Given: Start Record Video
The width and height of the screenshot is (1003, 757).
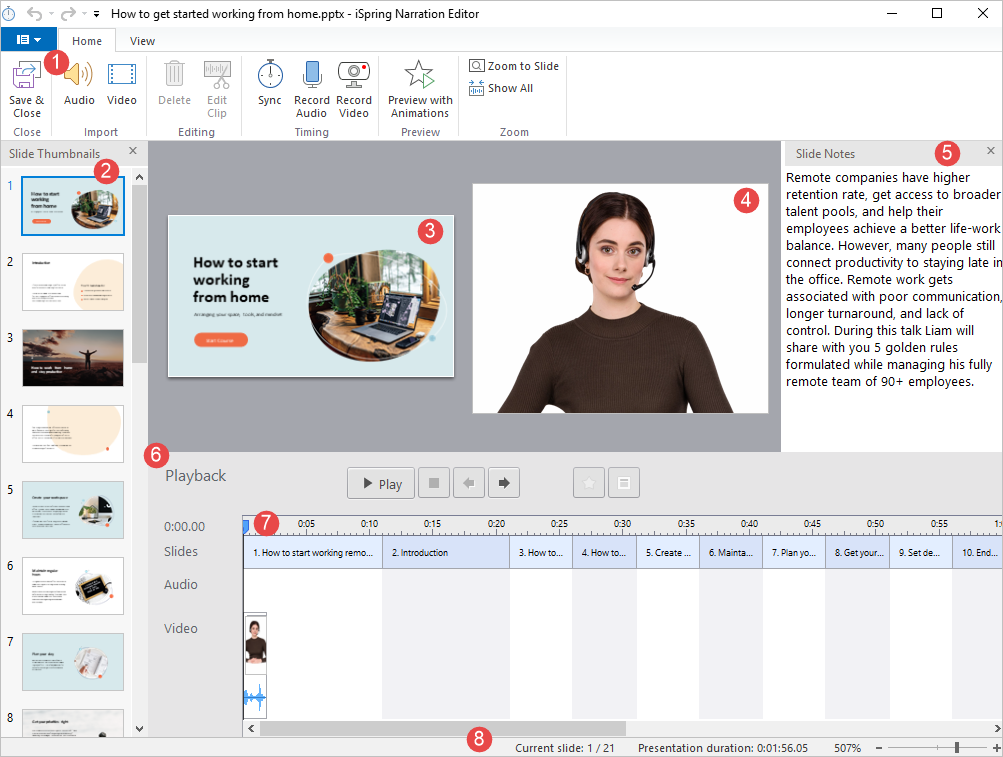Looking at the screenshot, I should tap(354, 76).
